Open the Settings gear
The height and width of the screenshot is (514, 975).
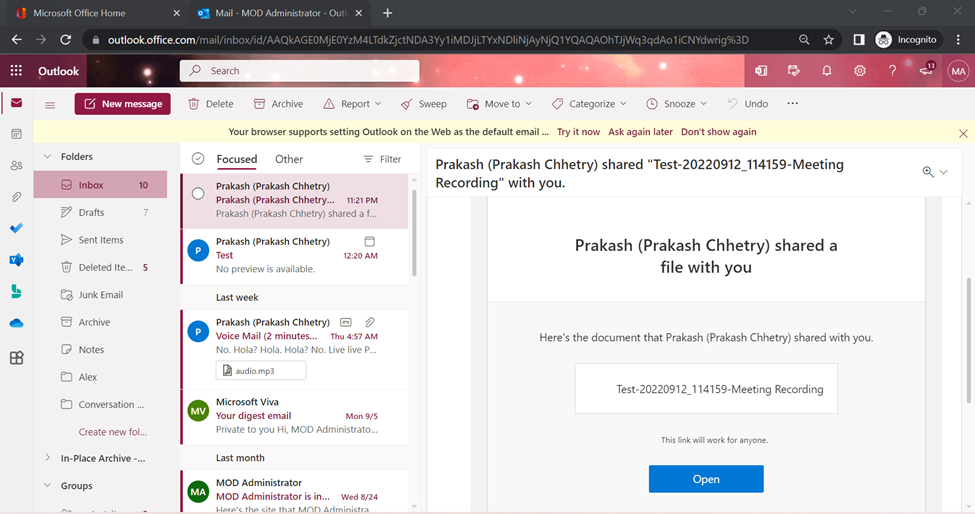859,71
